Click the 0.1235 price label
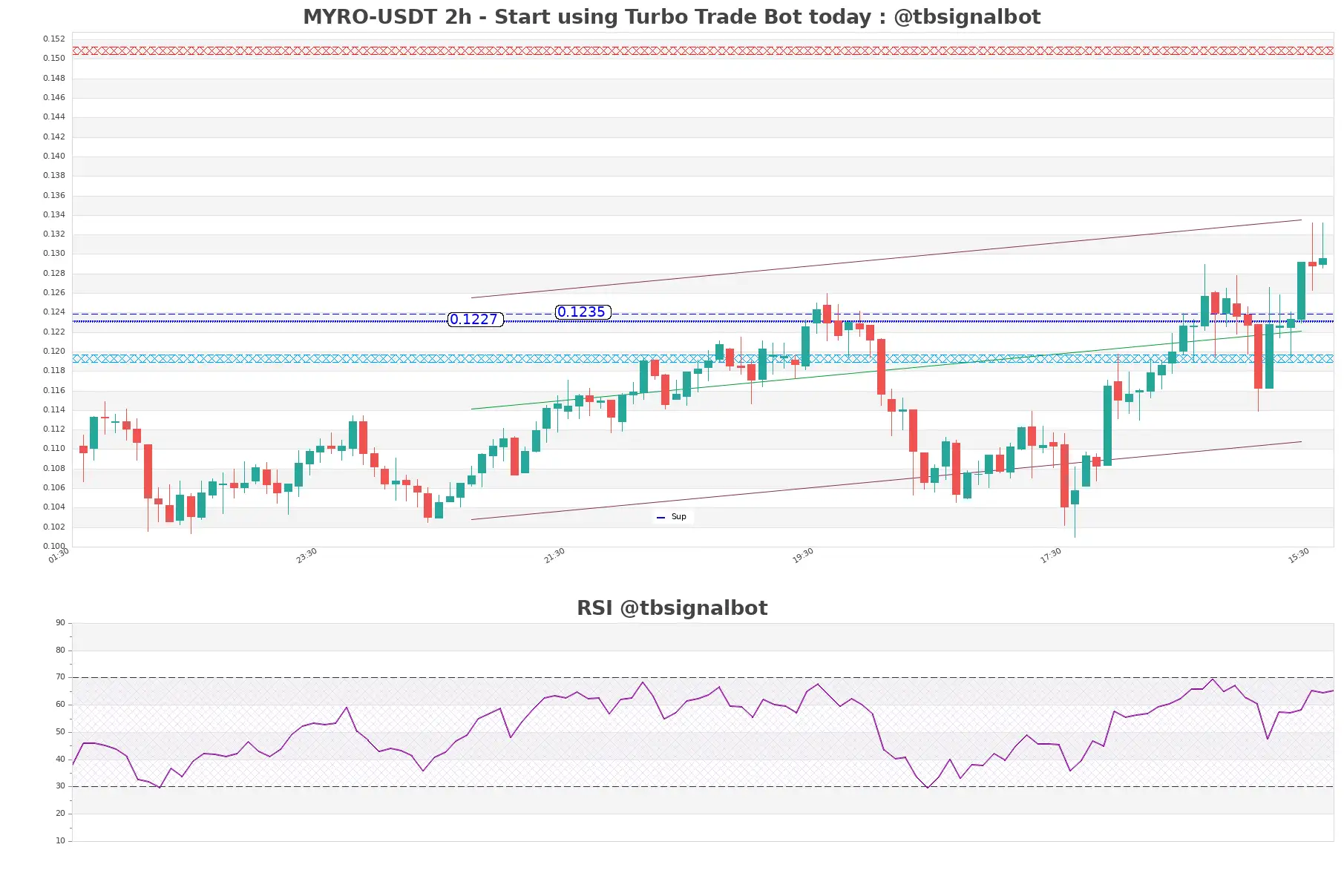Screen dimensions: 1344x896 click(583, 312)
